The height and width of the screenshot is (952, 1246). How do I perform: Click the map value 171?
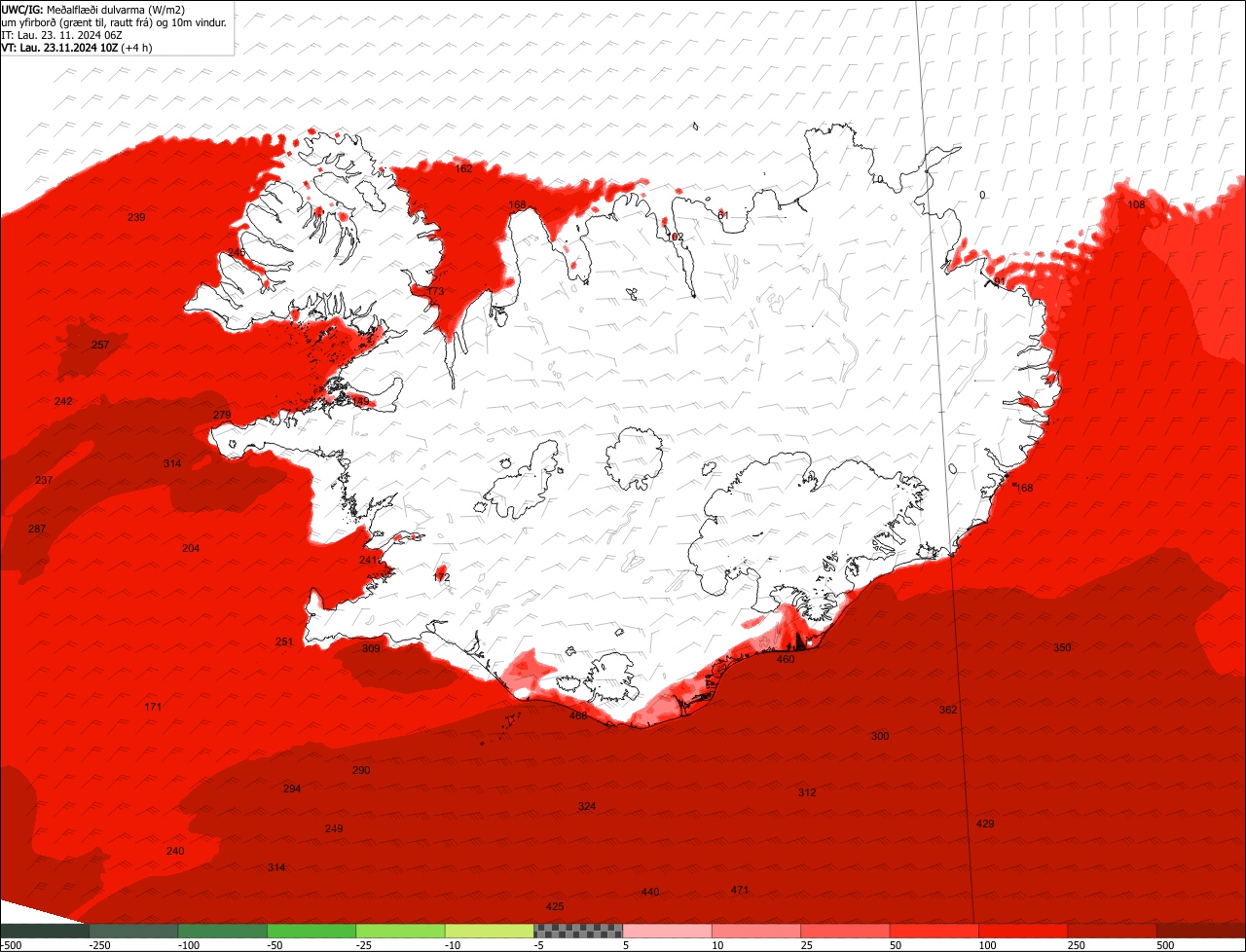click(x=153, y=706)
